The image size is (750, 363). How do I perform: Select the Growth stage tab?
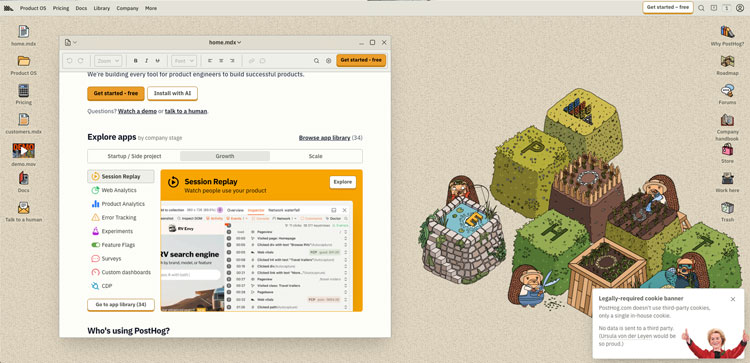225,156
